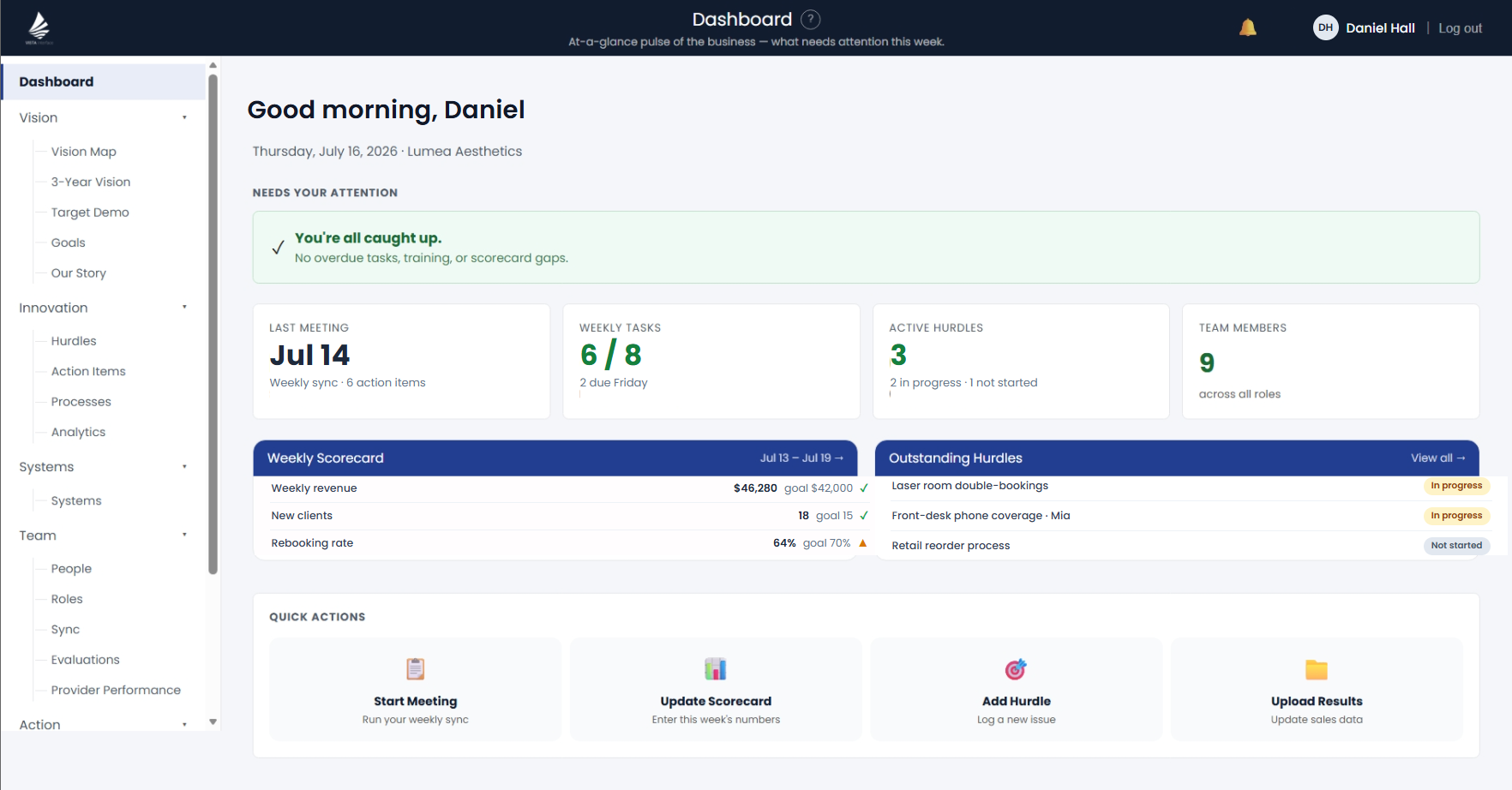The image size is (1512, 790).
Task: Open Hurdles in the sidebar
Action: coord(74,341)
